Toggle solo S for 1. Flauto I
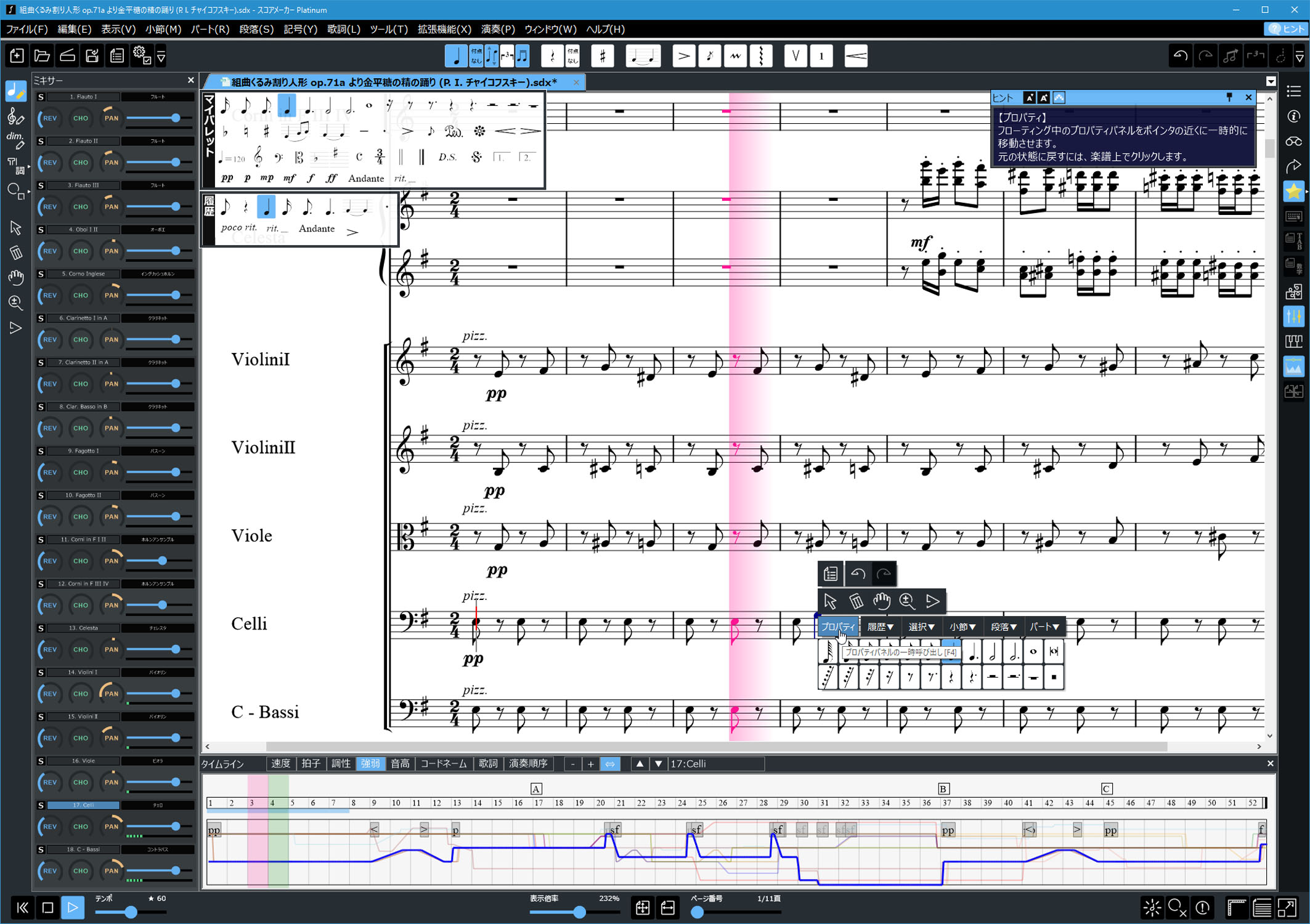Image resolution: width=1310 pixels, height=924 pixels. point(41,97)
